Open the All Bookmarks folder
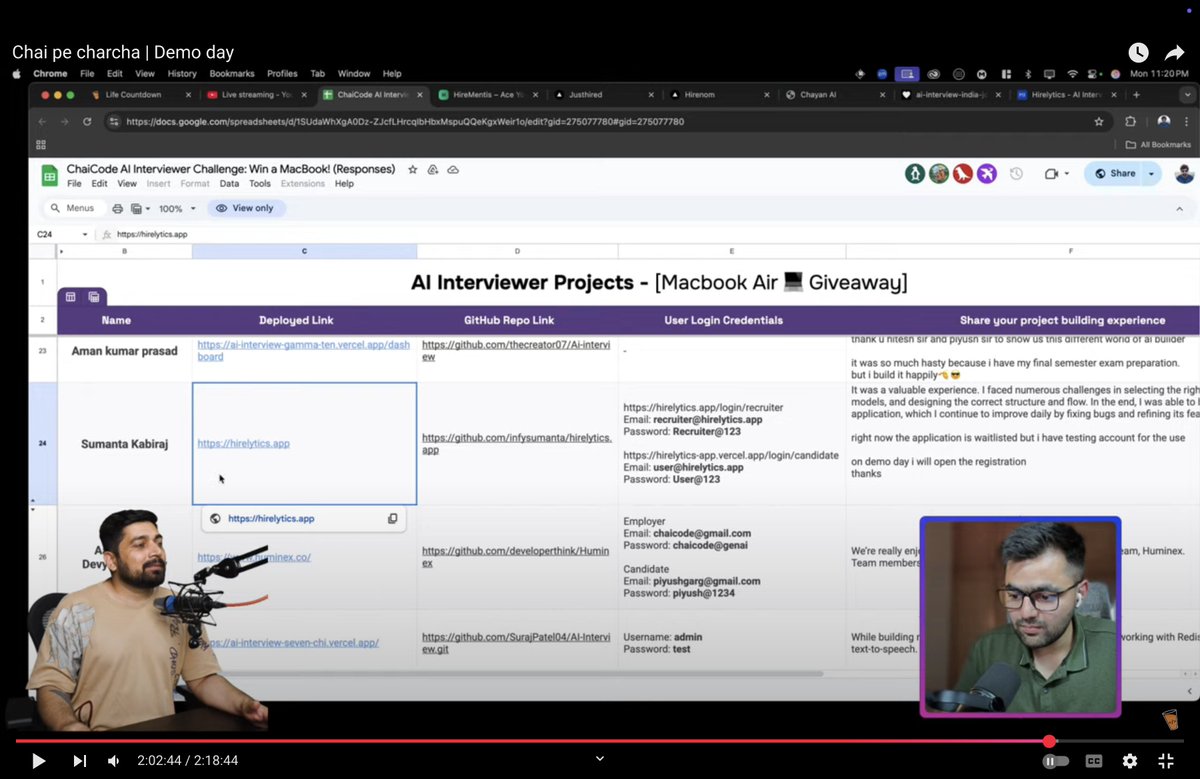 click(1158, 144)
